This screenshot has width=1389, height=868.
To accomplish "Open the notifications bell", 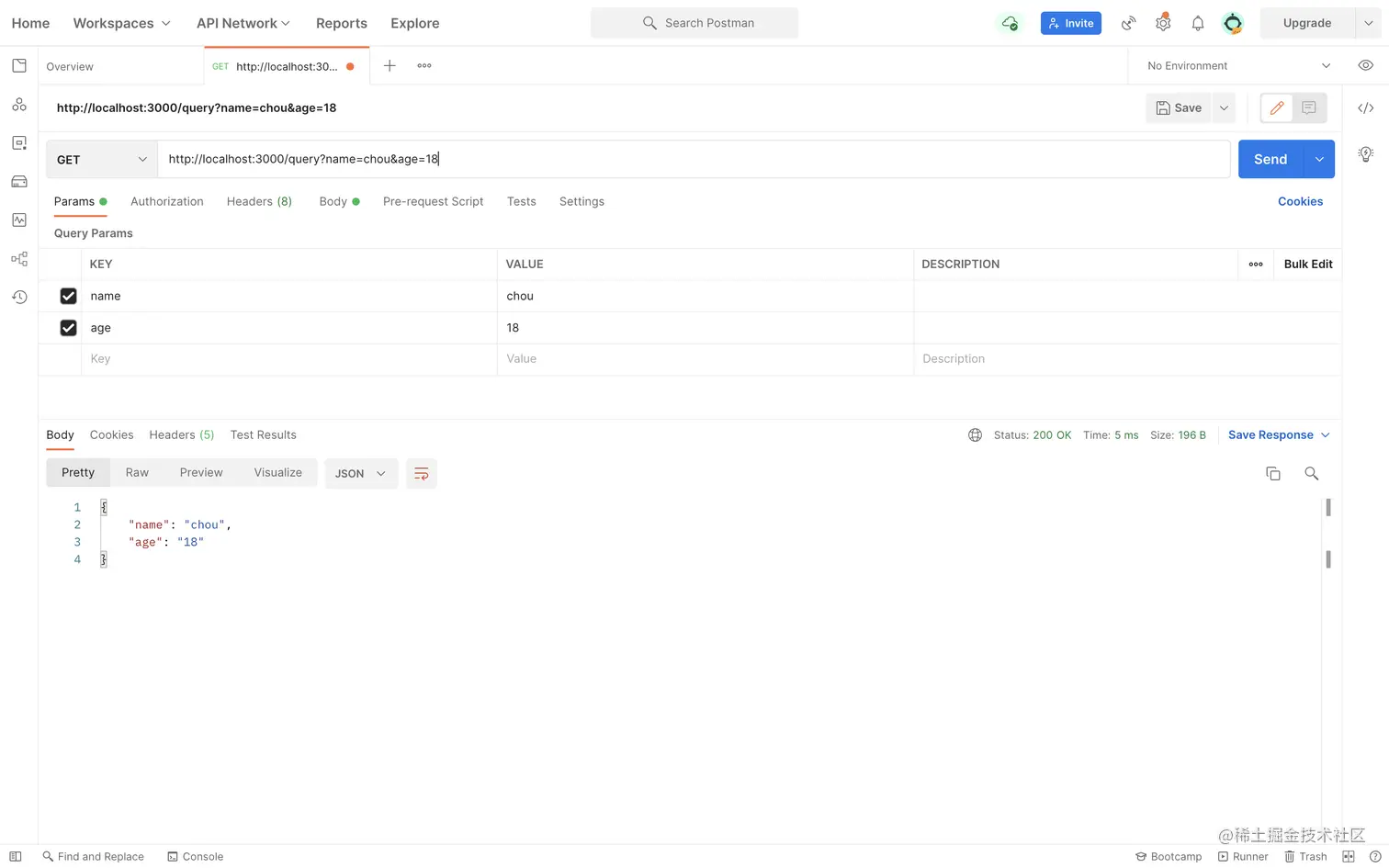I will (1198, 23).
